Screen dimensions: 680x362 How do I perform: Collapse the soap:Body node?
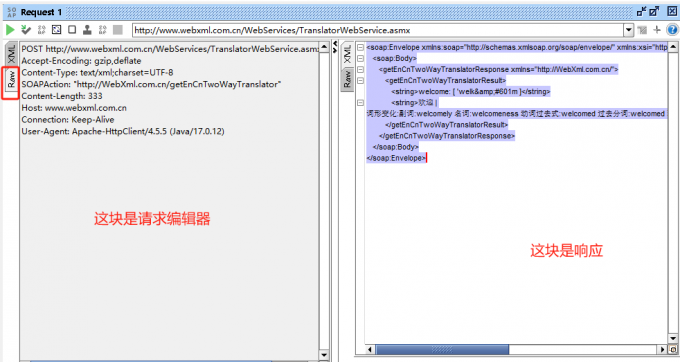[x=360, y=58]
